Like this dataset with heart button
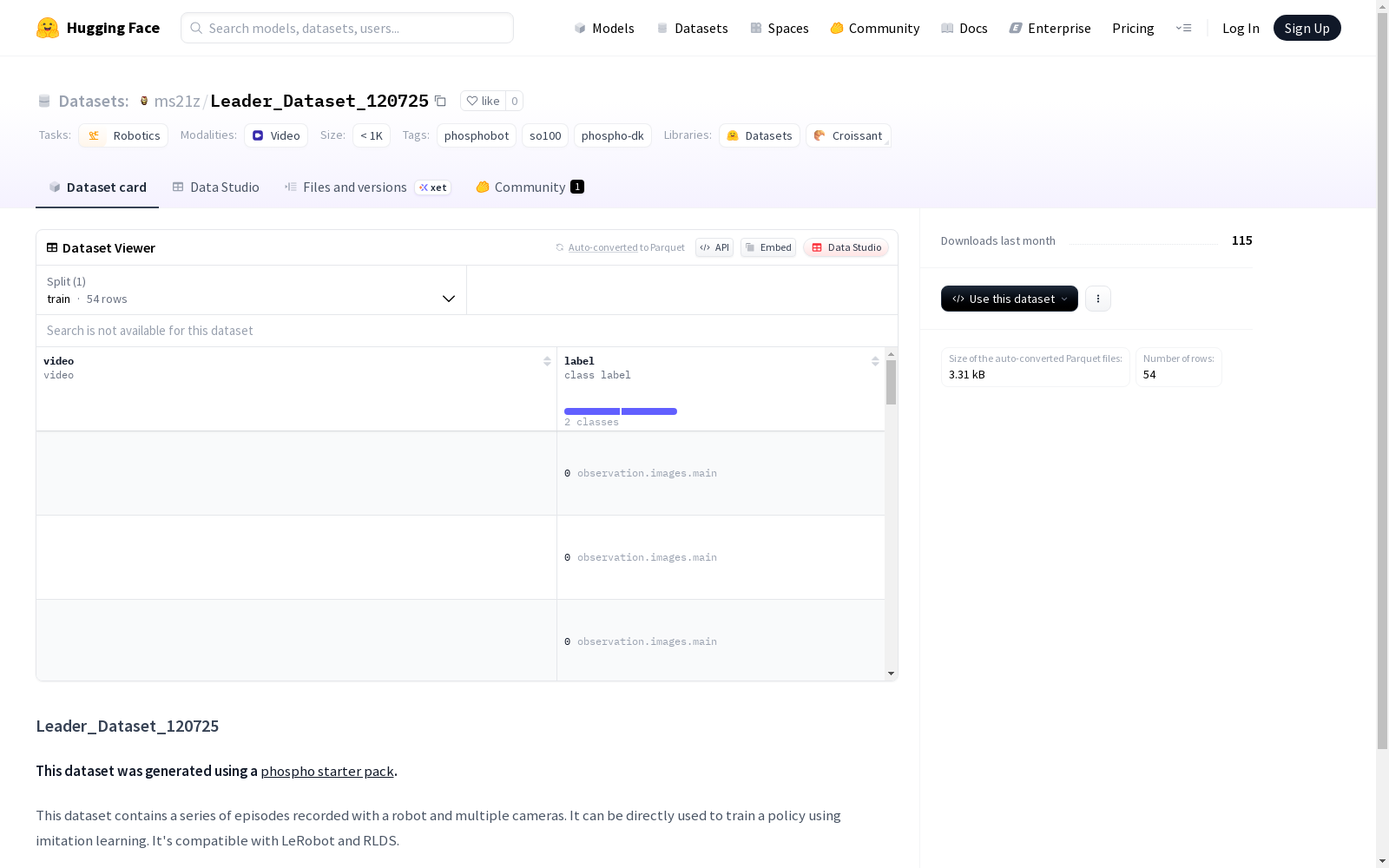The image size is (1389, 868). point(483,101)
